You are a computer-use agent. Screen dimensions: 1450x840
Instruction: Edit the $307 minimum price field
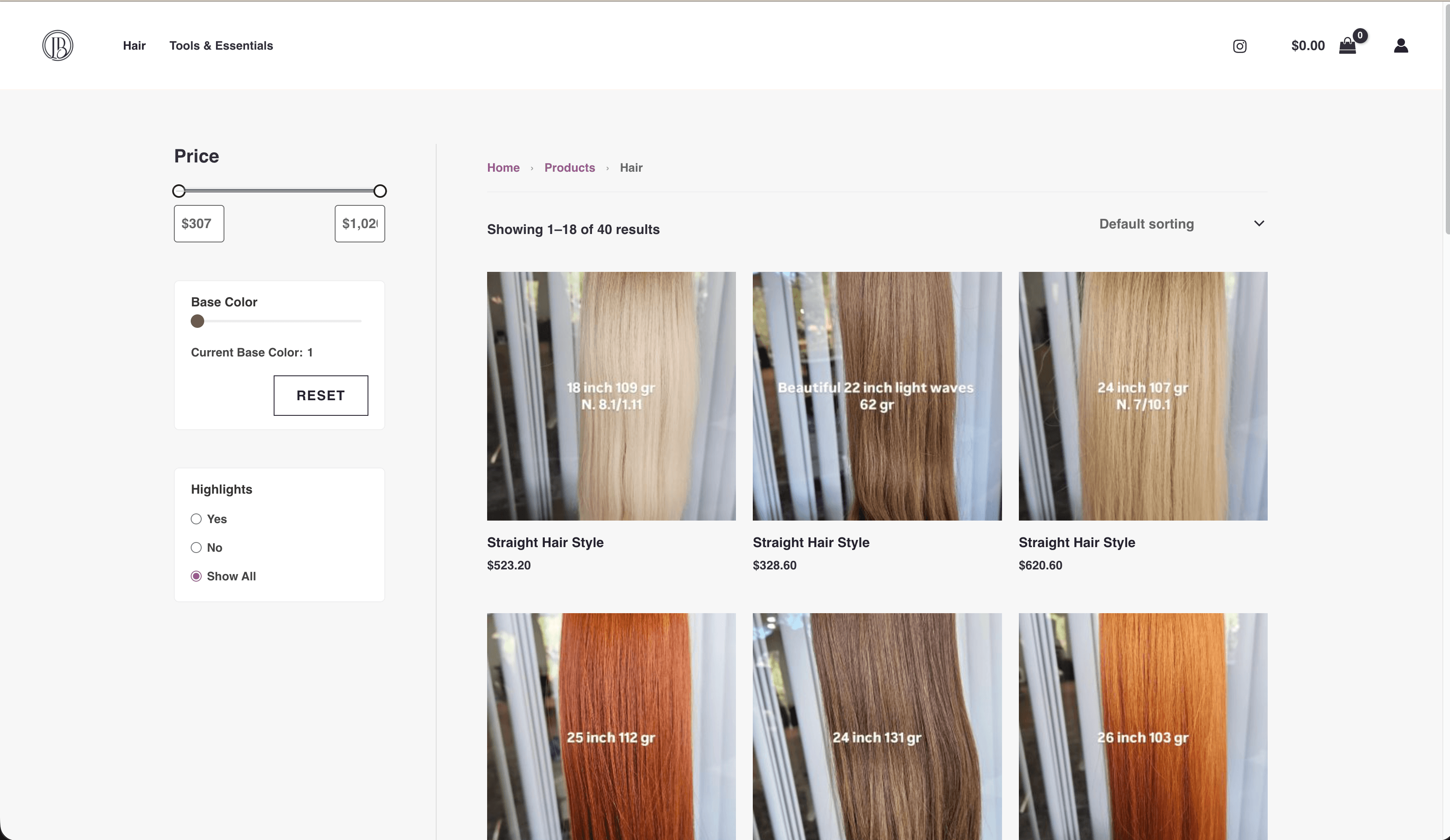pyautogui.click(x=198, y=223)
